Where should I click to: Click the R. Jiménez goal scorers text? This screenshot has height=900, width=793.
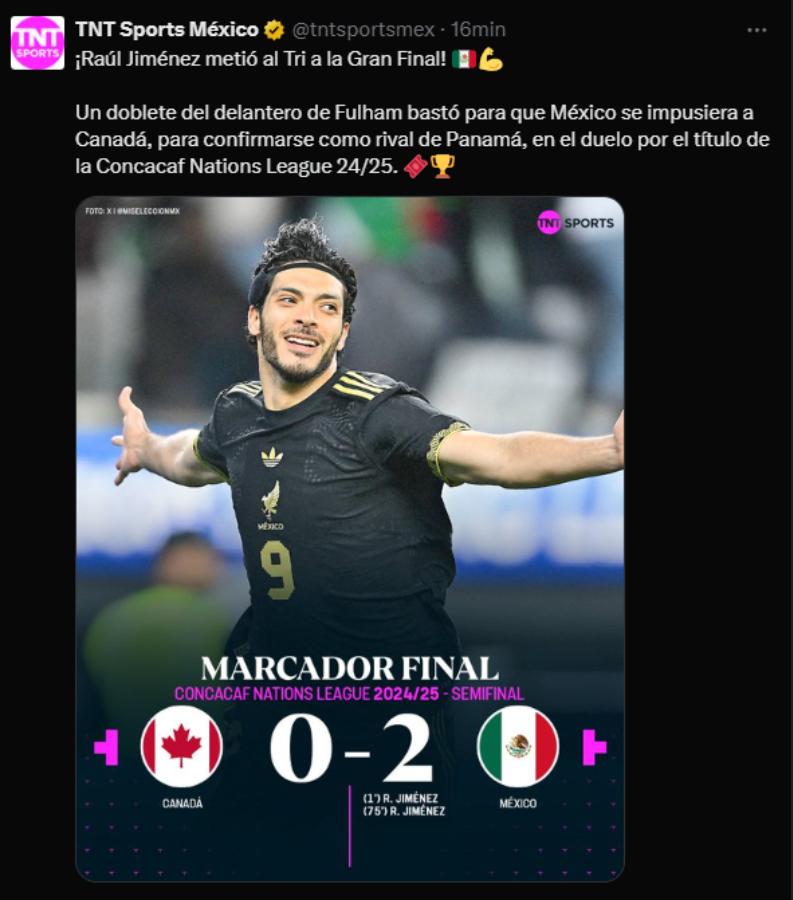click(404, 805)
